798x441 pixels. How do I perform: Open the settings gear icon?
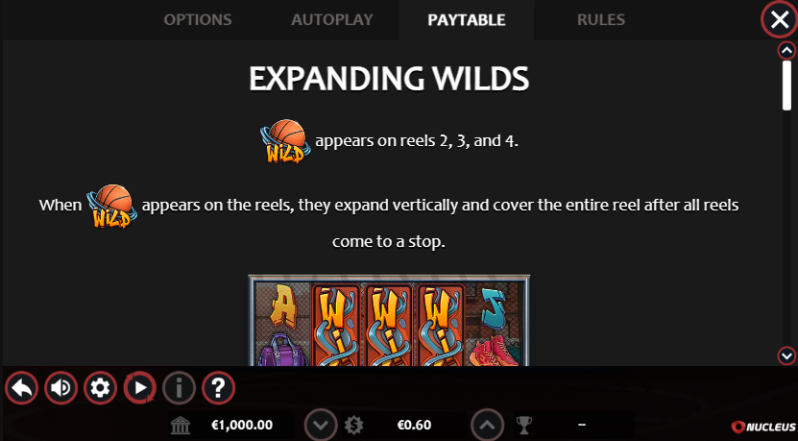click(100, 388)
